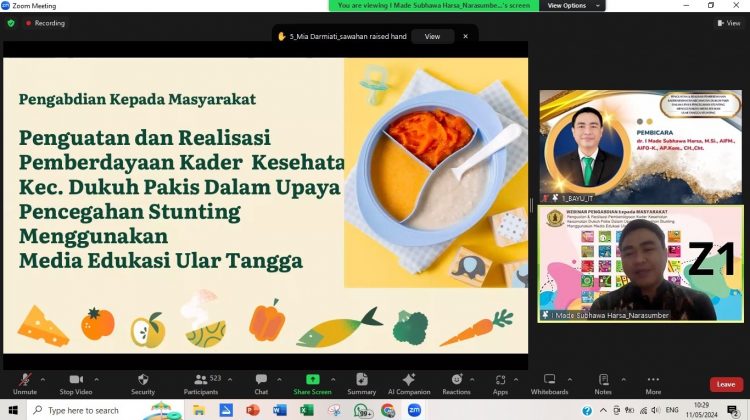Dismiss the raised hand notification

click(x=464, y=36)
